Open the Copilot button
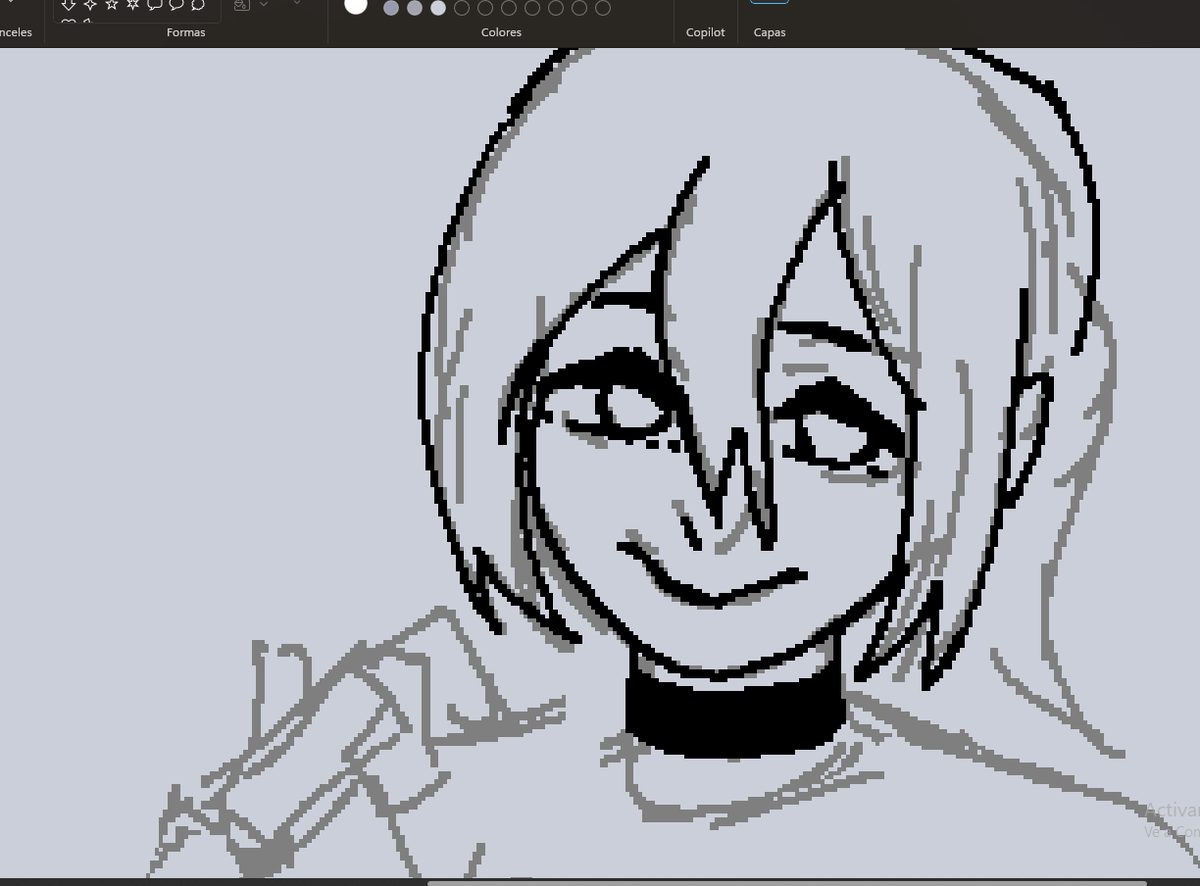 (706, 32)
